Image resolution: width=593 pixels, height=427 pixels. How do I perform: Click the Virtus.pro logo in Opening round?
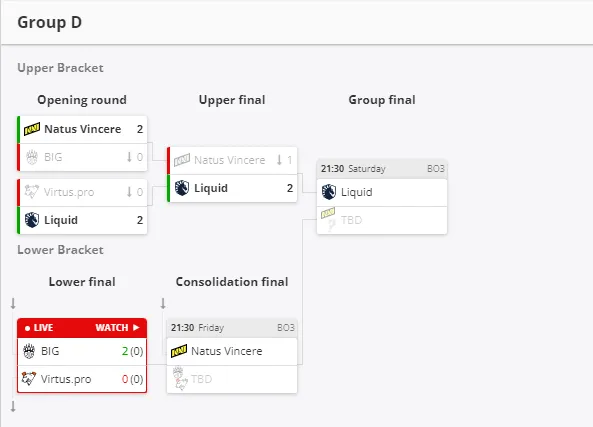point(32,192)
